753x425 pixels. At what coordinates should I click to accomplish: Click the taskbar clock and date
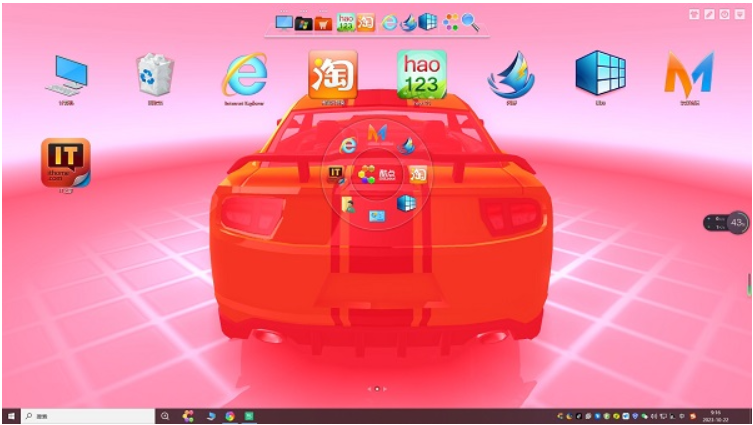tap(716, 416)
